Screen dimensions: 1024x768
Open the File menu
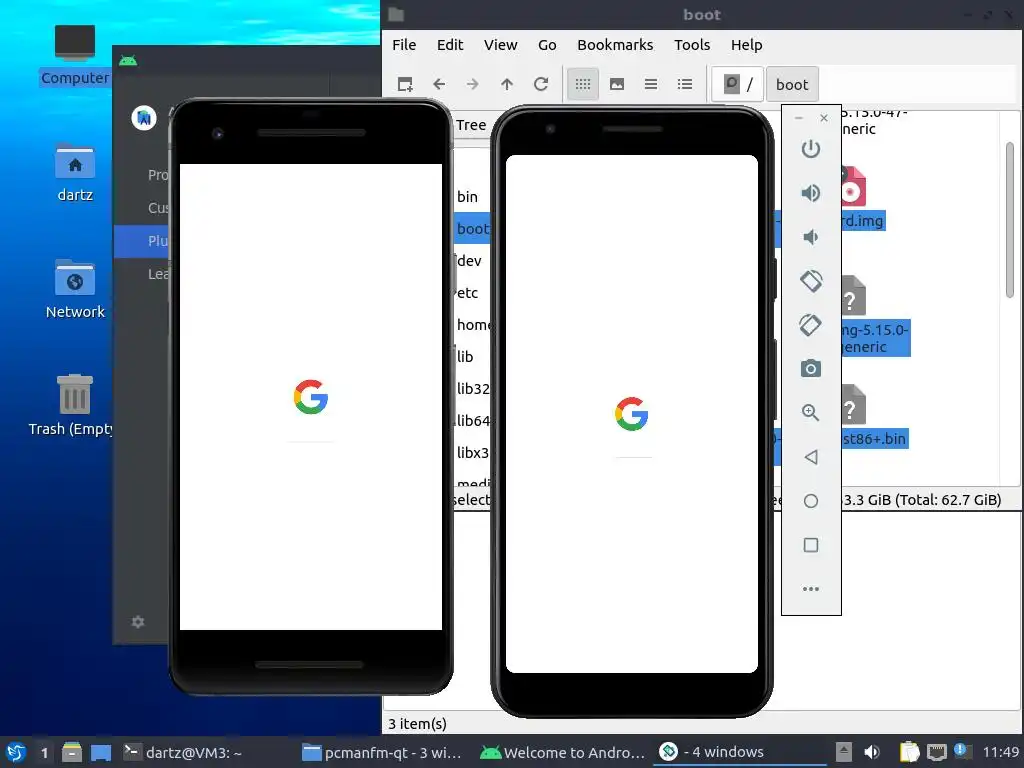pos(404,45)
